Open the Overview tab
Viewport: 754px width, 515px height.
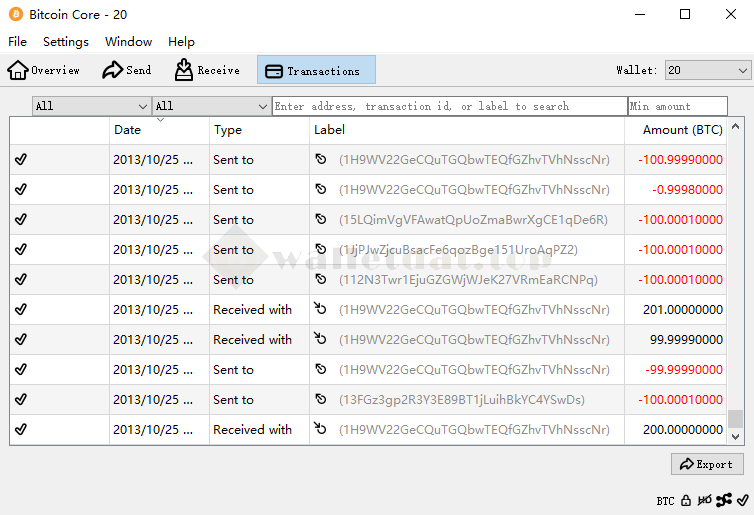pyautogui.click(x=44, y=70)
